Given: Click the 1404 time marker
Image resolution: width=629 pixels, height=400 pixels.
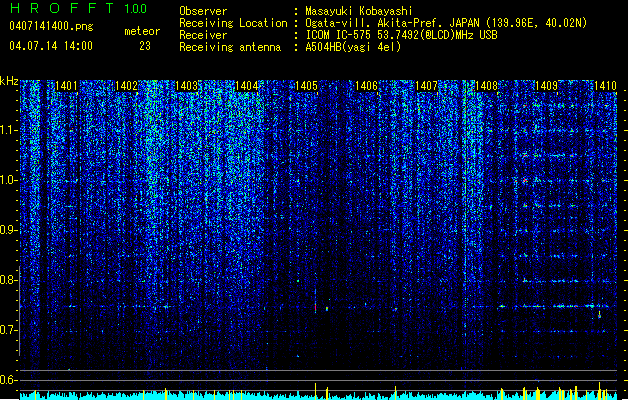Looking at the screenshot, I should click(246, 86).
